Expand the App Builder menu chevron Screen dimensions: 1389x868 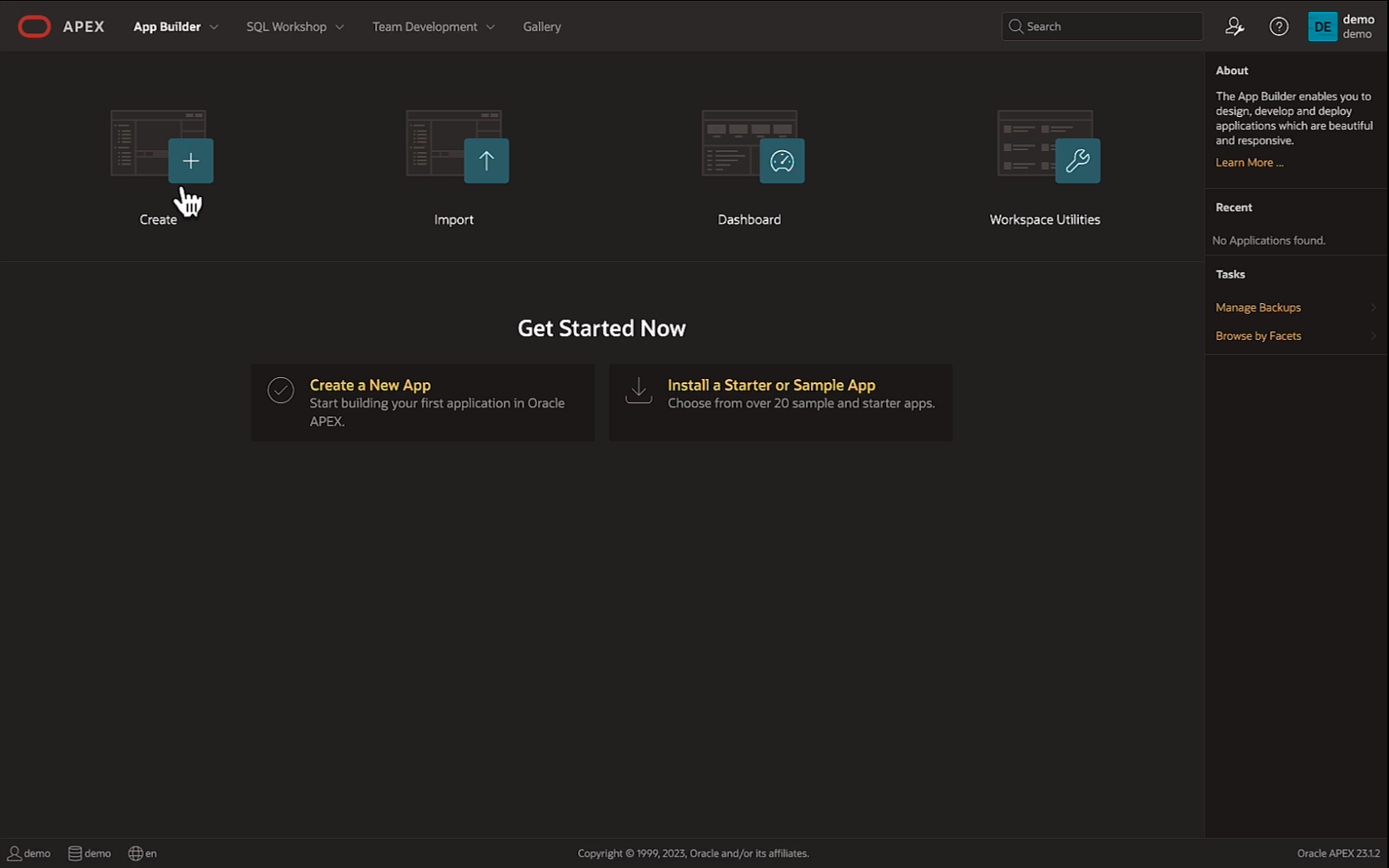click(x=214, y=27)
